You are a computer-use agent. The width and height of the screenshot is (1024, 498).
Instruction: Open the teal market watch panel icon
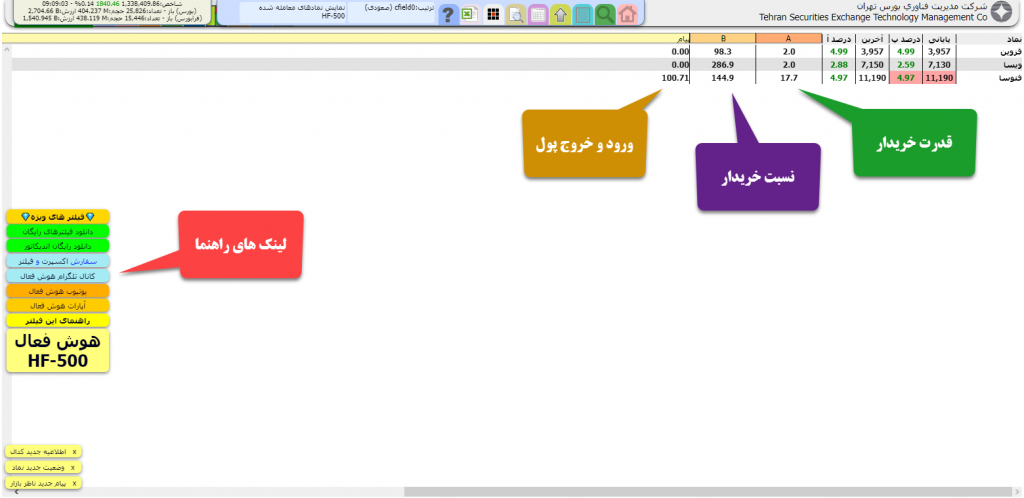(583, 14)
